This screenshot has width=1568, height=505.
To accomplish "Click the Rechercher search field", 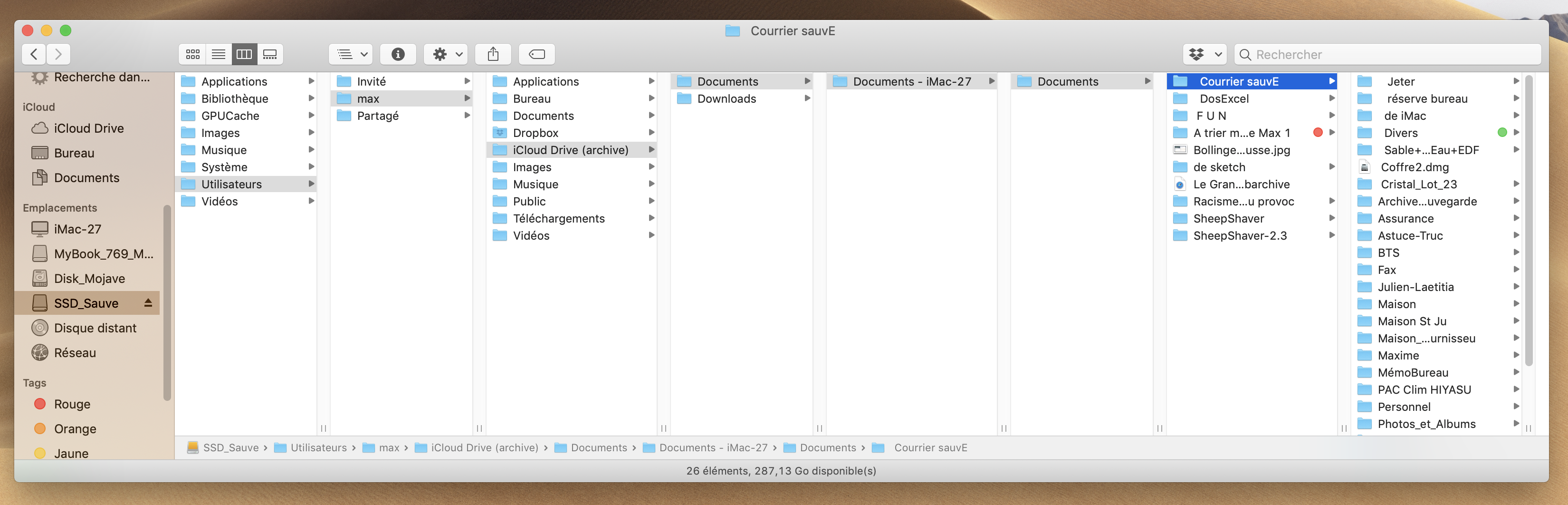I will coord(1388,54).
